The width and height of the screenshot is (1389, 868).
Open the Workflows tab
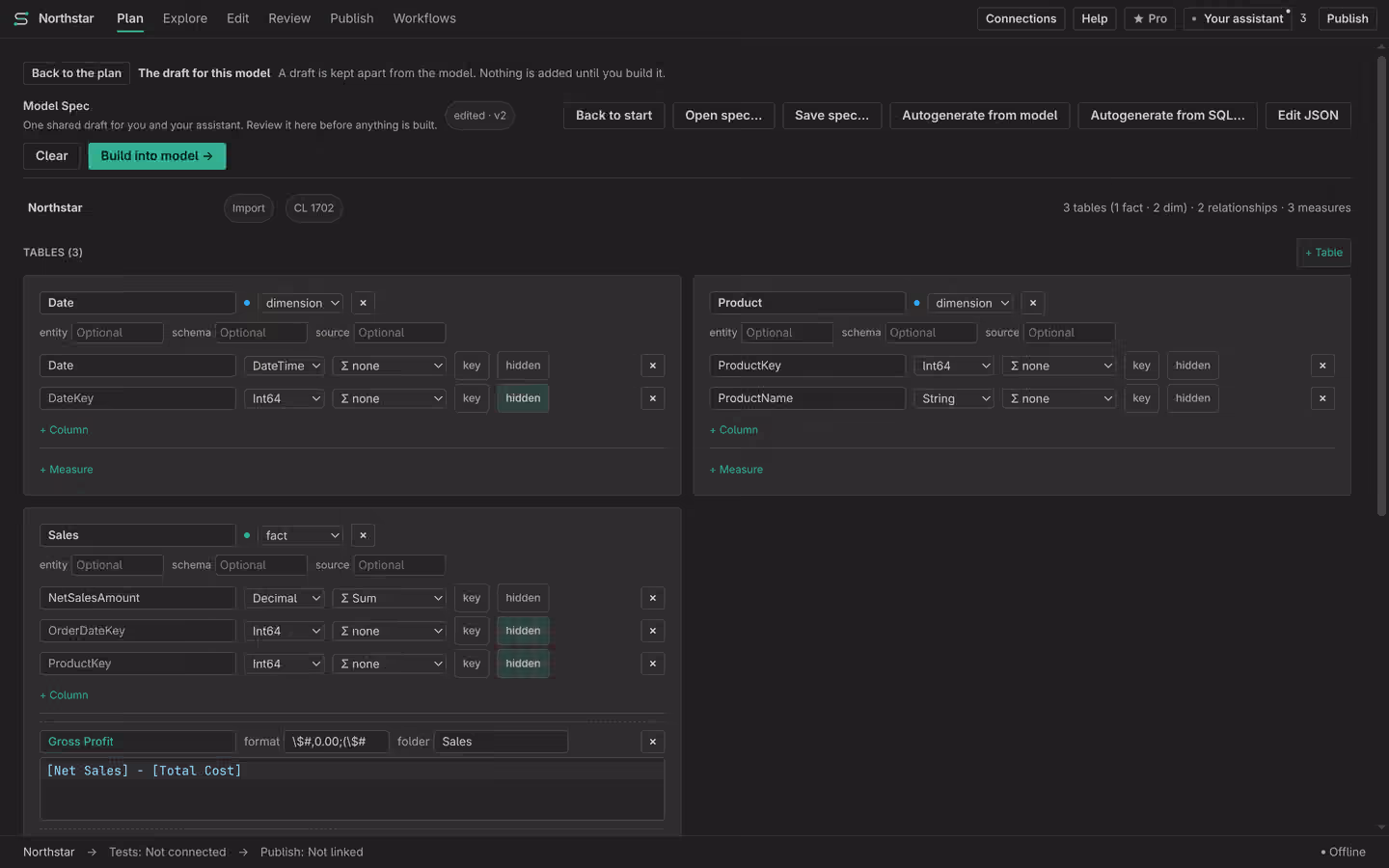(424, 18)
